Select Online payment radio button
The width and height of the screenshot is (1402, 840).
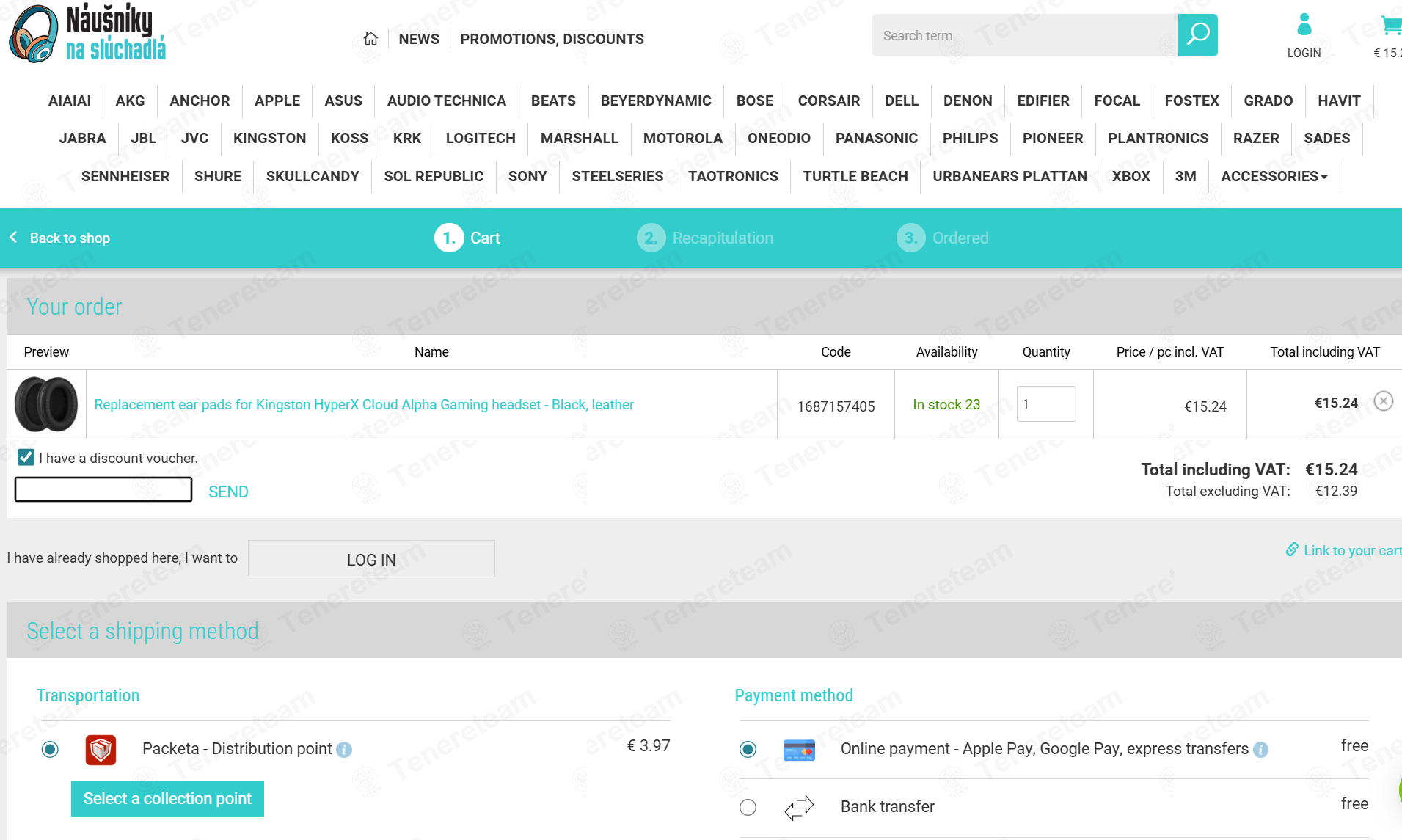click(748, 749)
